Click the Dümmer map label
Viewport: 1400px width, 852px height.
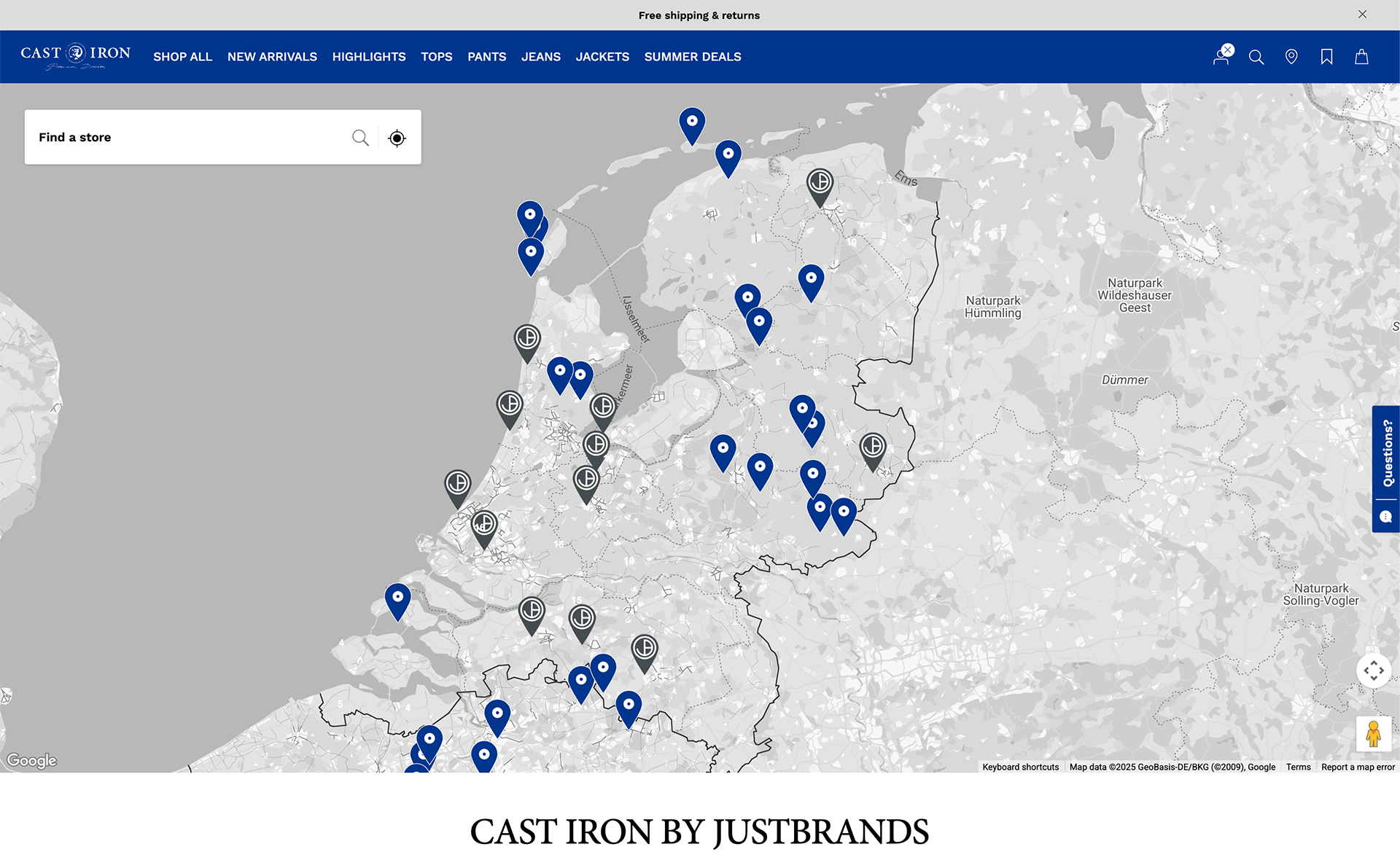point(1124,380)
